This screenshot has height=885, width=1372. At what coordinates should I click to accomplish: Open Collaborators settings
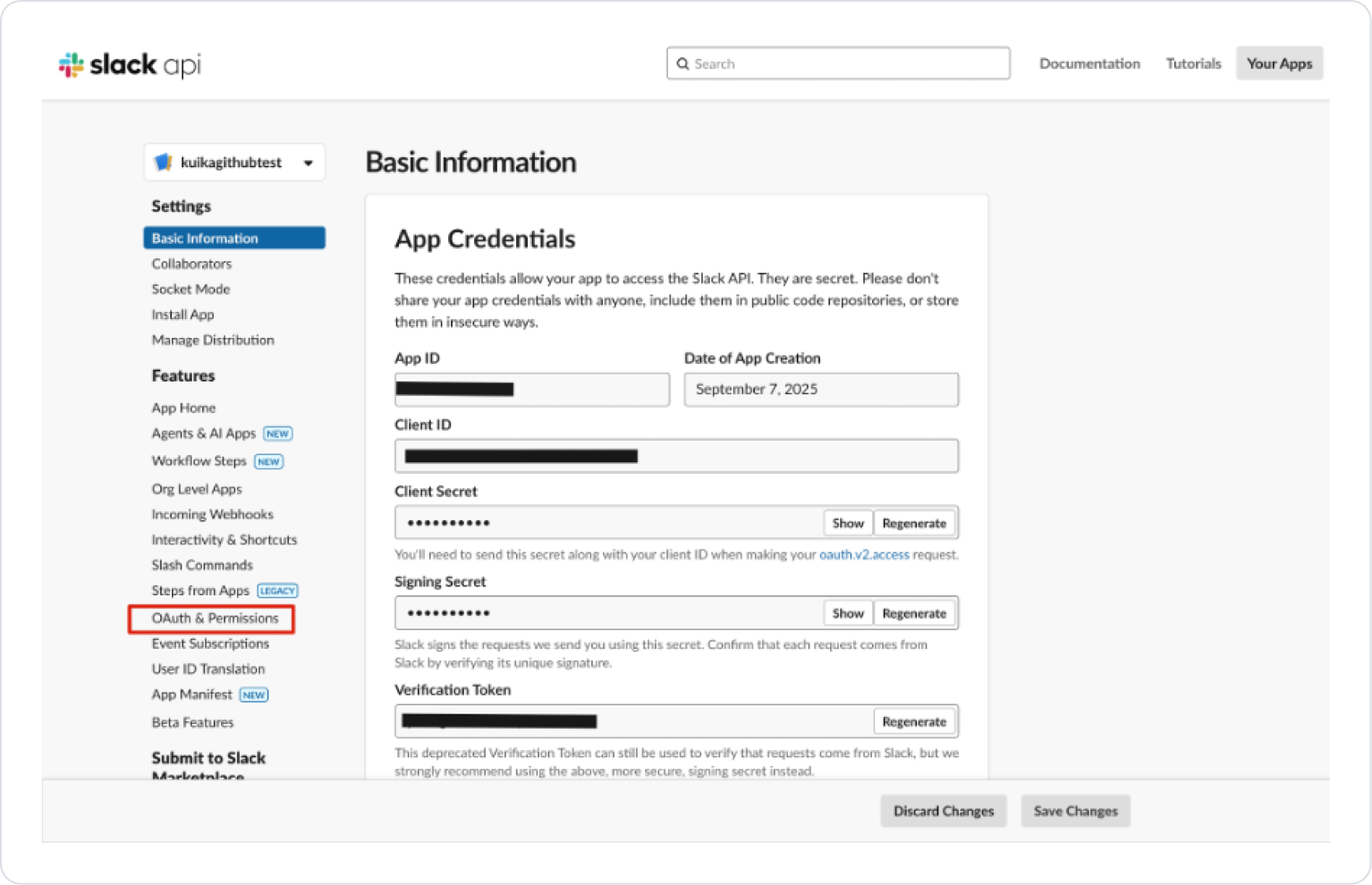[191, 264]
